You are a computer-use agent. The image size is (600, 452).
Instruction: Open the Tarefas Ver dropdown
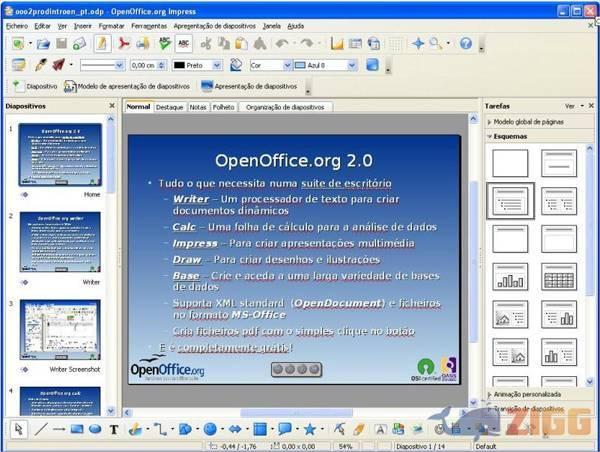[x=574, y=106]
